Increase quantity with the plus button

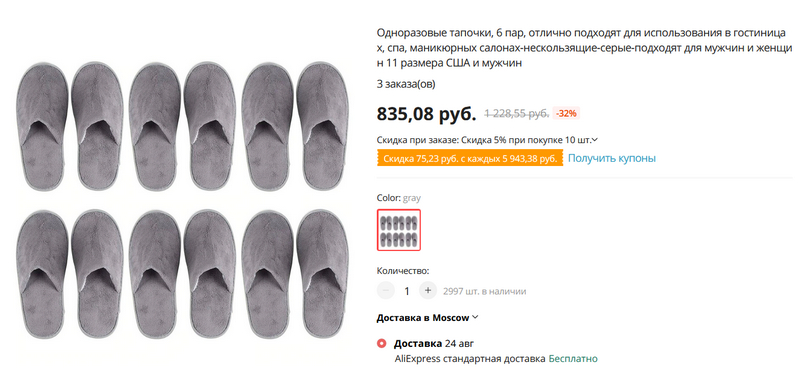pyautogui.click(x=428, y=291)
